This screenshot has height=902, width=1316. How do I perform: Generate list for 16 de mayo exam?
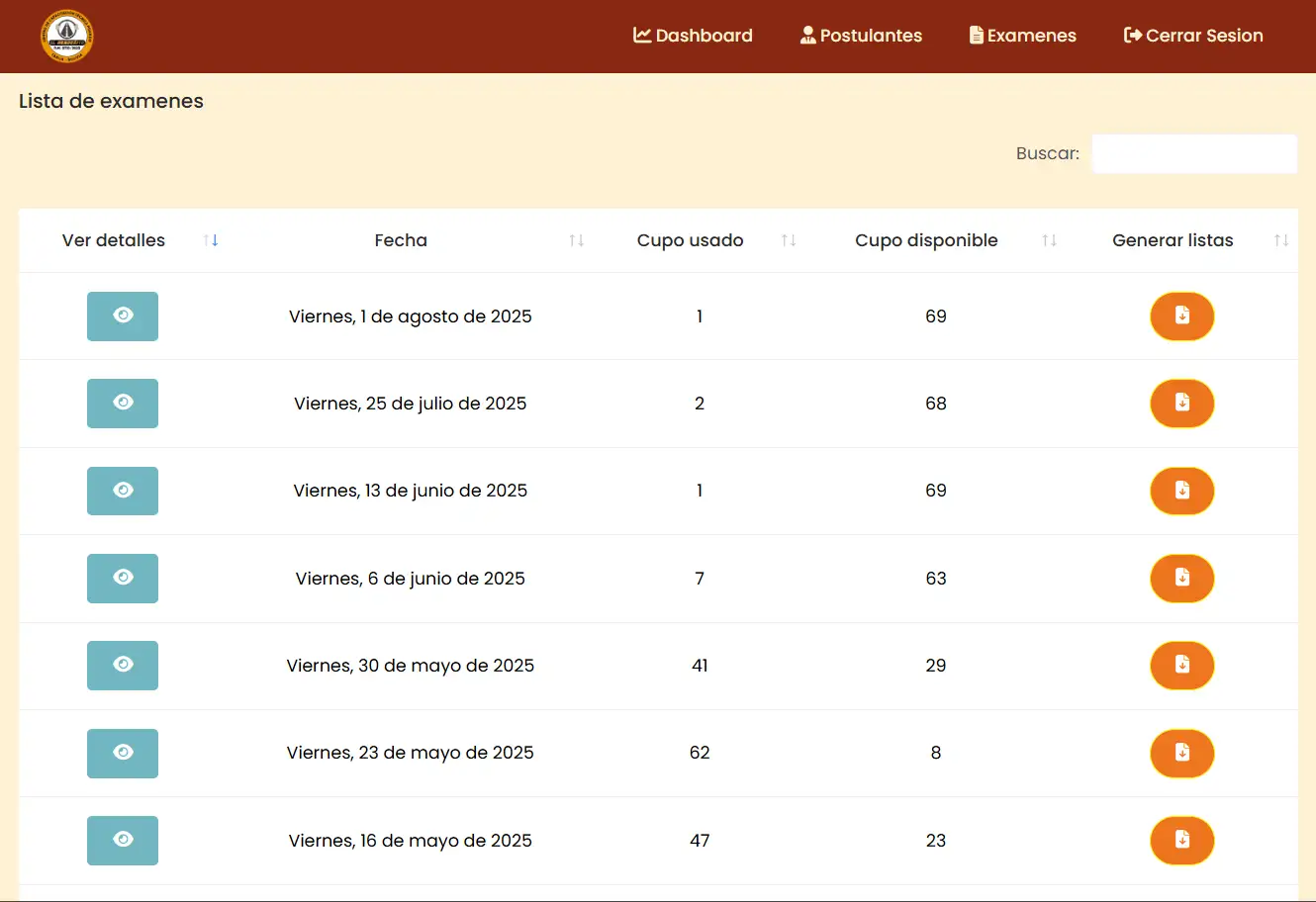[1182, 841]
